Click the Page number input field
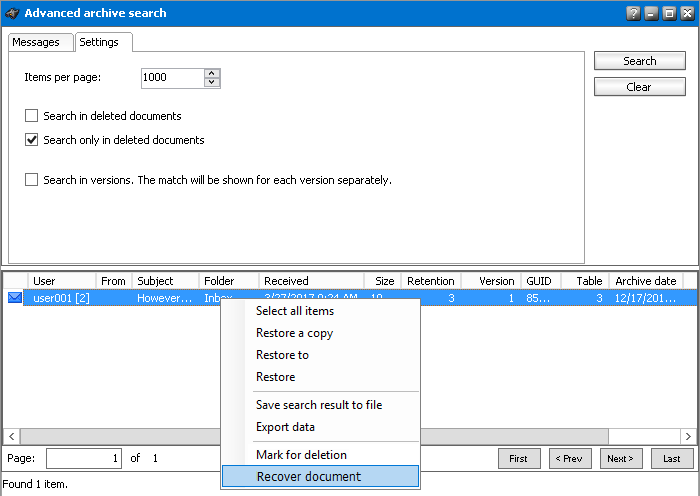Image resolution: width=700 pixels, height=496 pixels. coord(84,458)
